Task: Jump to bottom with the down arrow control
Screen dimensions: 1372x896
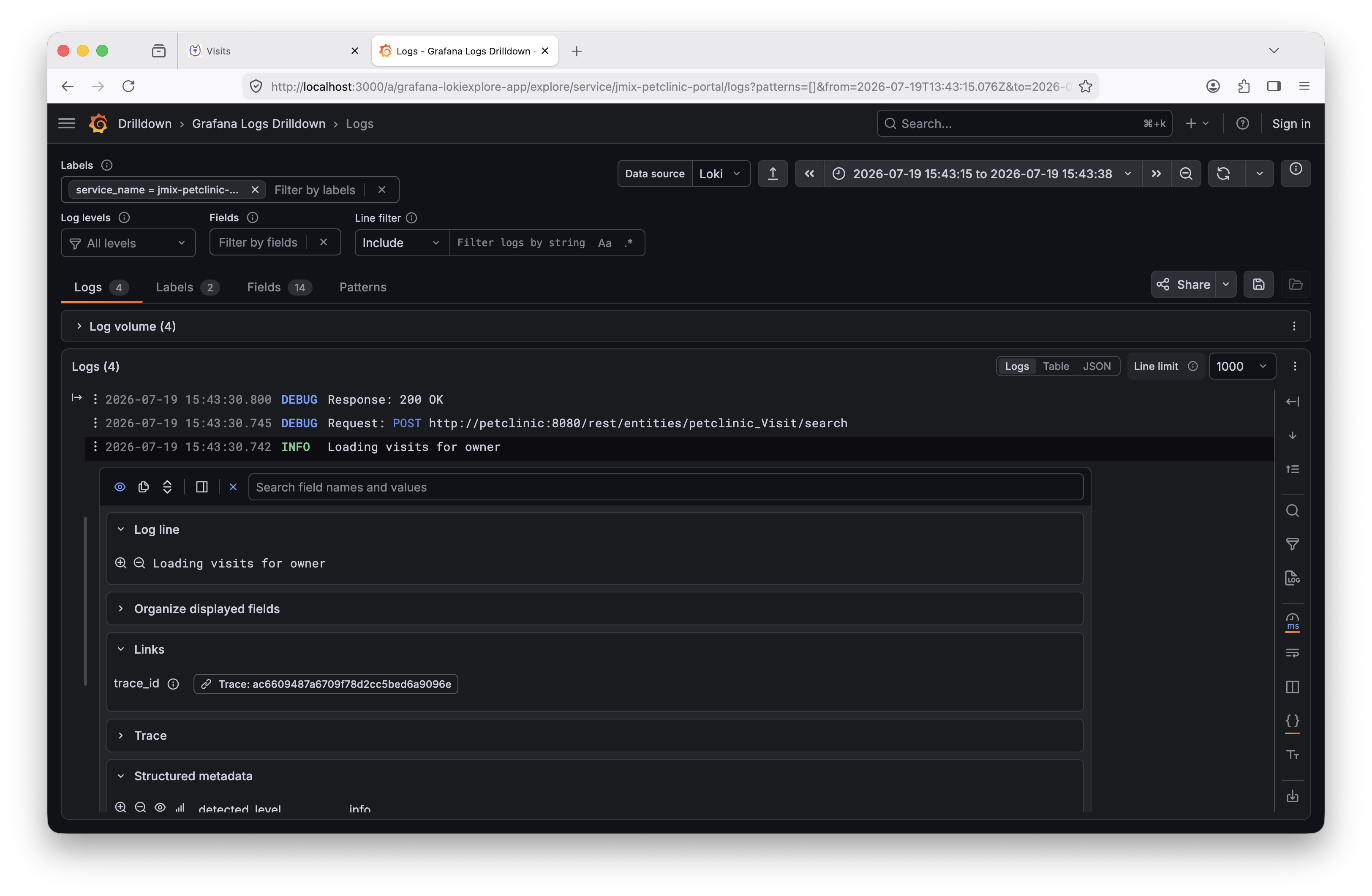Action: 1293,436
